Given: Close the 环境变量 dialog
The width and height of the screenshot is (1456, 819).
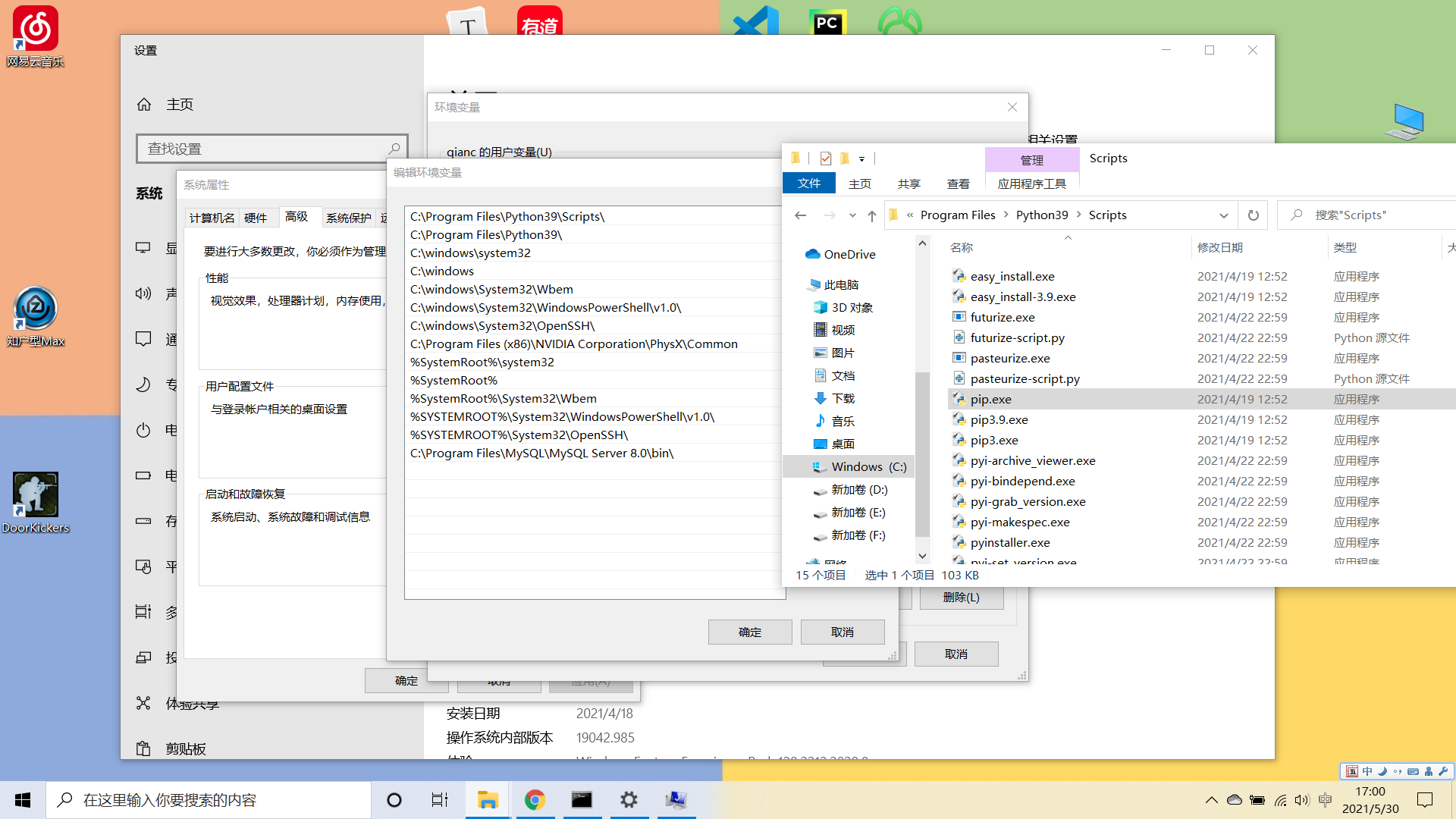Looking at the screenshot, I should coord(1012,107).
